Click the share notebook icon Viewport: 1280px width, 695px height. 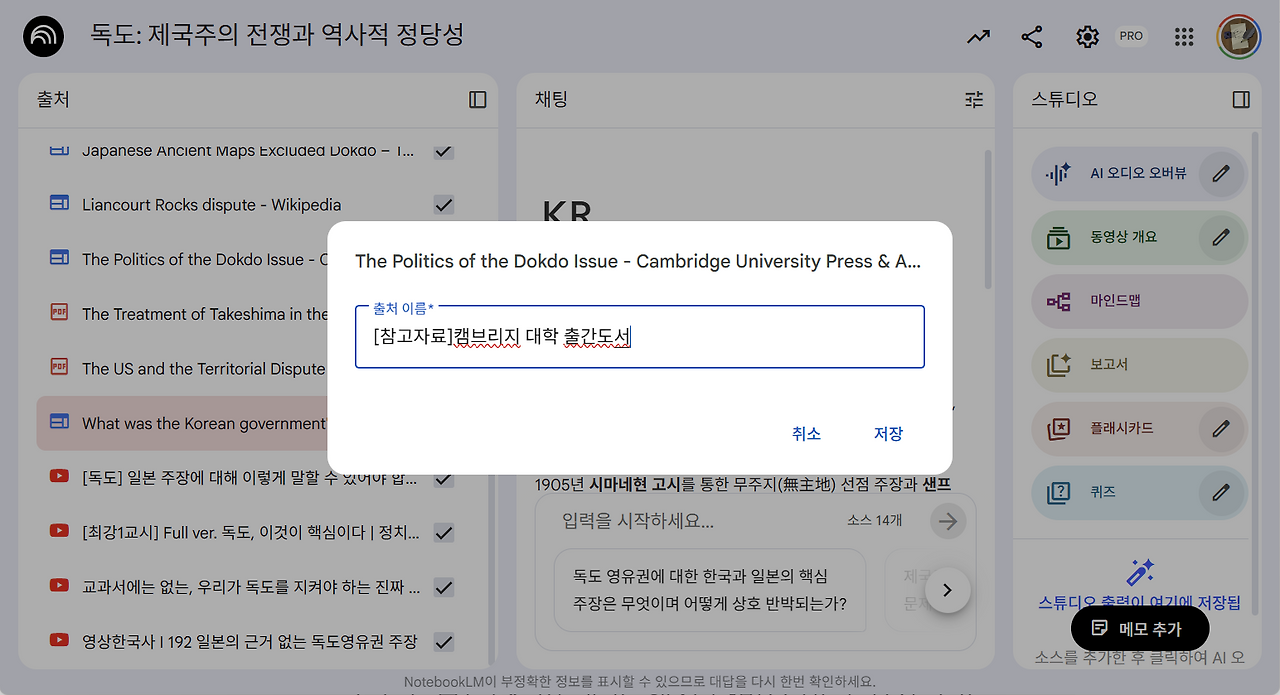(1032, 37)
